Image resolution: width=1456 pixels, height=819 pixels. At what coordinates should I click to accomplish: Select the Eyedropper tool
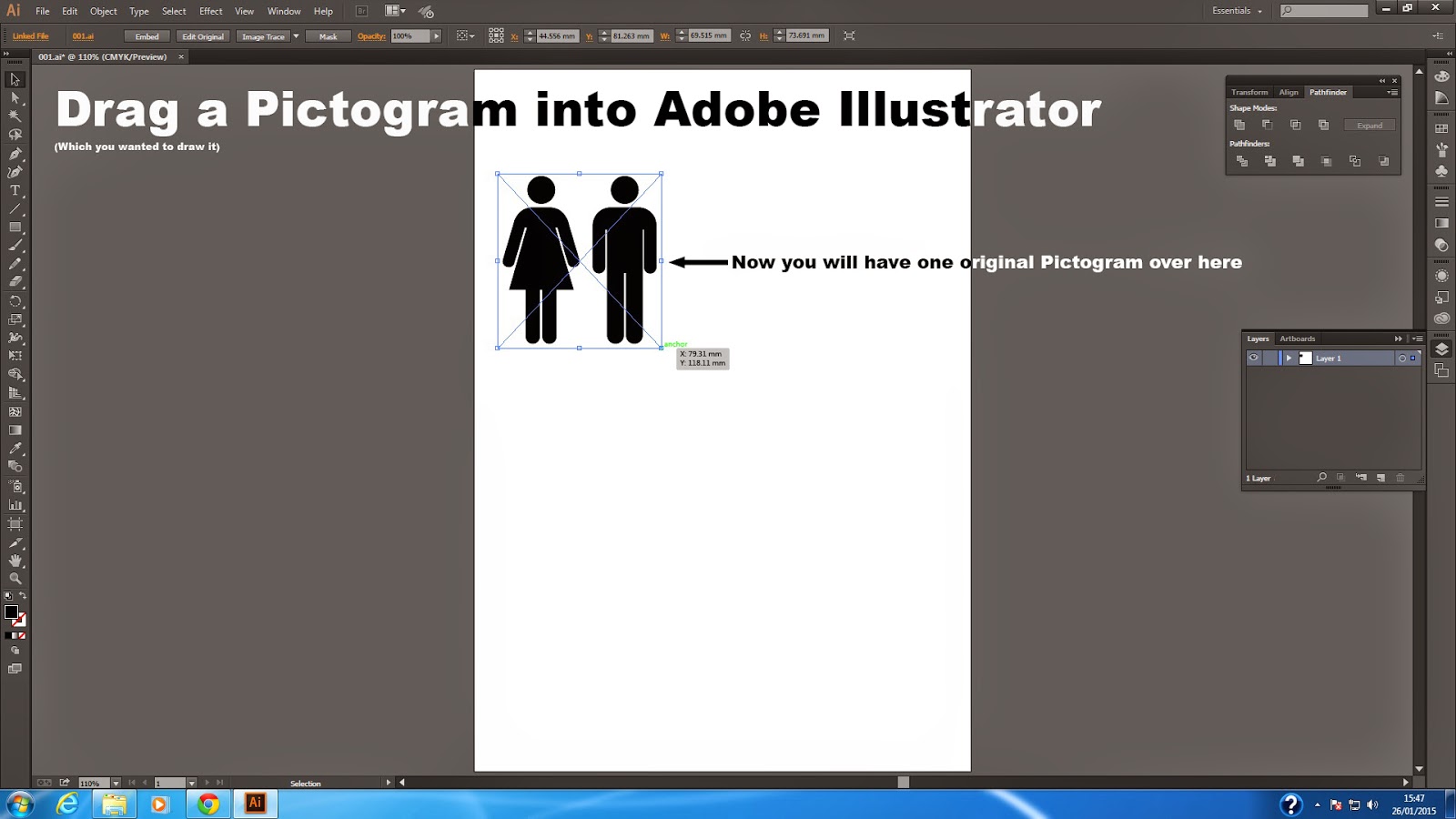coord(15,449)
